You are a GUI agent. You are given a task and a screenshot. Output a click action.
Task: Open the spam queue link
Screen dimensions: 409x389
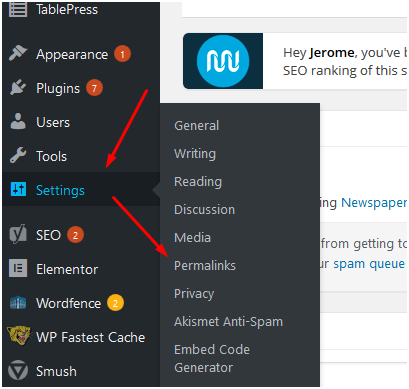pyautogui.click(x=369, y=264)
